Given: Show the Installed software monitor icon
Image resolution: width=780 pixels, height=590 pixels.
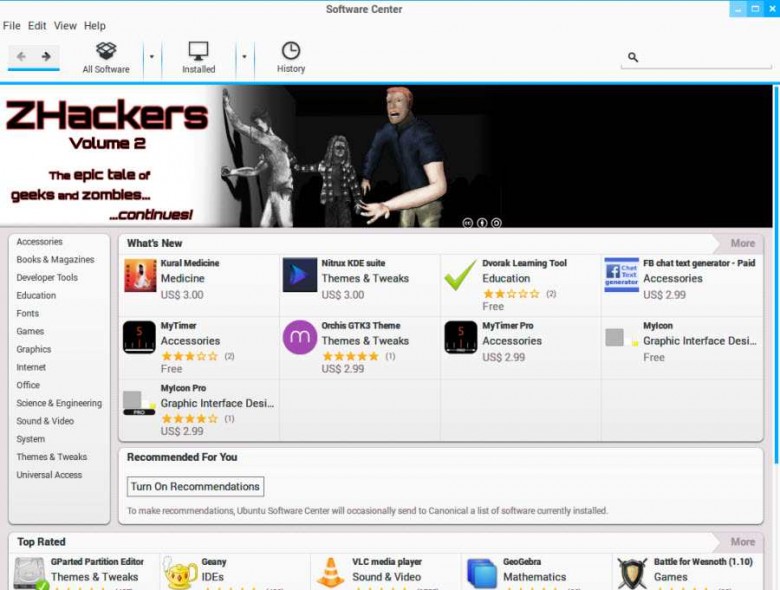Looking at the screenshot, I should click(198, 51).
